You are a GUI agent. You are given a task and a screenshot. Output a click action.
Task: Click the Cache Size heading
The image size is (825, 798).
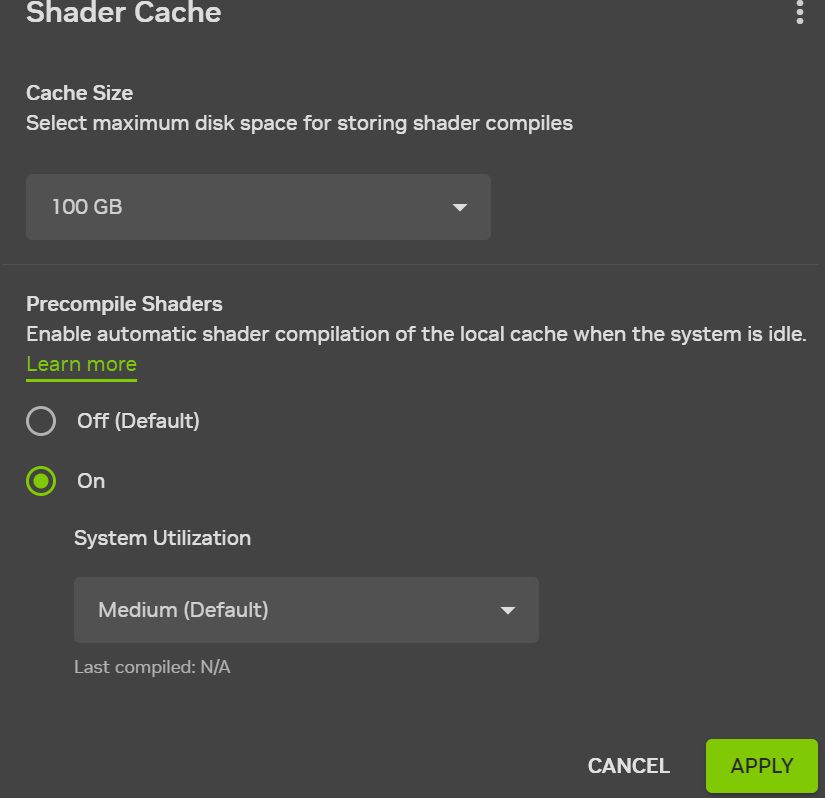(x=79, y=93)
